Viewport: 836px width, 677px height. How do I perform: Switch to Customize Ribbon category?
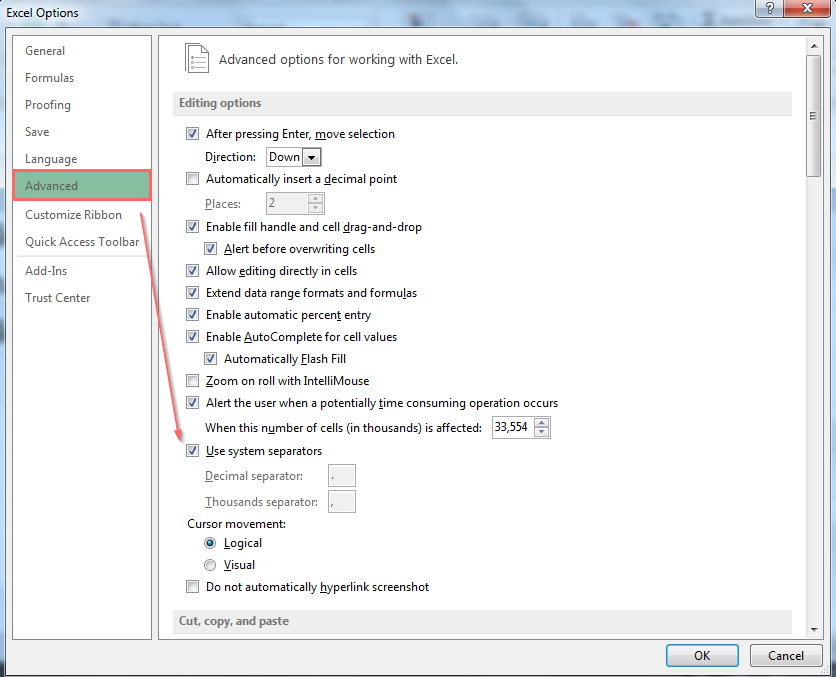[x=74, y=215]
